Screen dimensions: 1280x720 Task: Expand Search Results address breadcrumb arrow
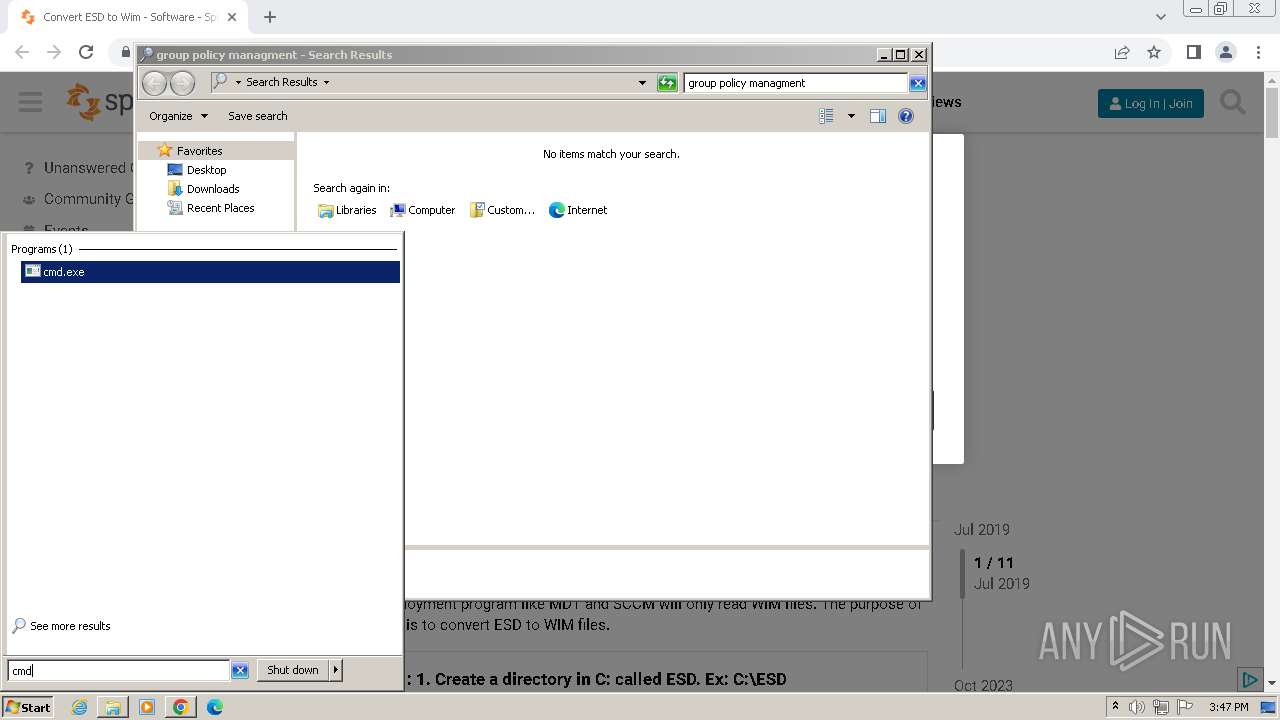click(326, 82)
